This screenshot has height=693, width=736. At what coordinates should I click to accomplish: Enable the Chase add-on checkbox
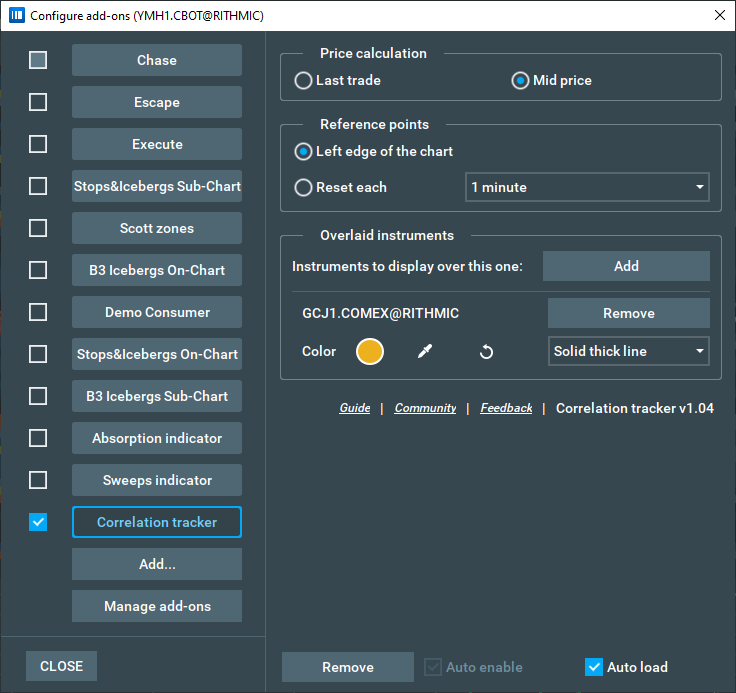(x=38, y=60)
